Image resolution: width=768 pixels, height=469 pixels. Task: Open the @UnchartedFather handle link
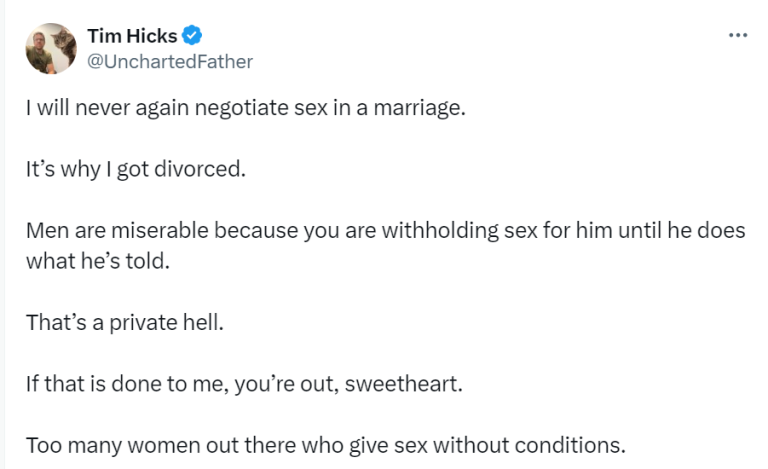click(170, 62)
